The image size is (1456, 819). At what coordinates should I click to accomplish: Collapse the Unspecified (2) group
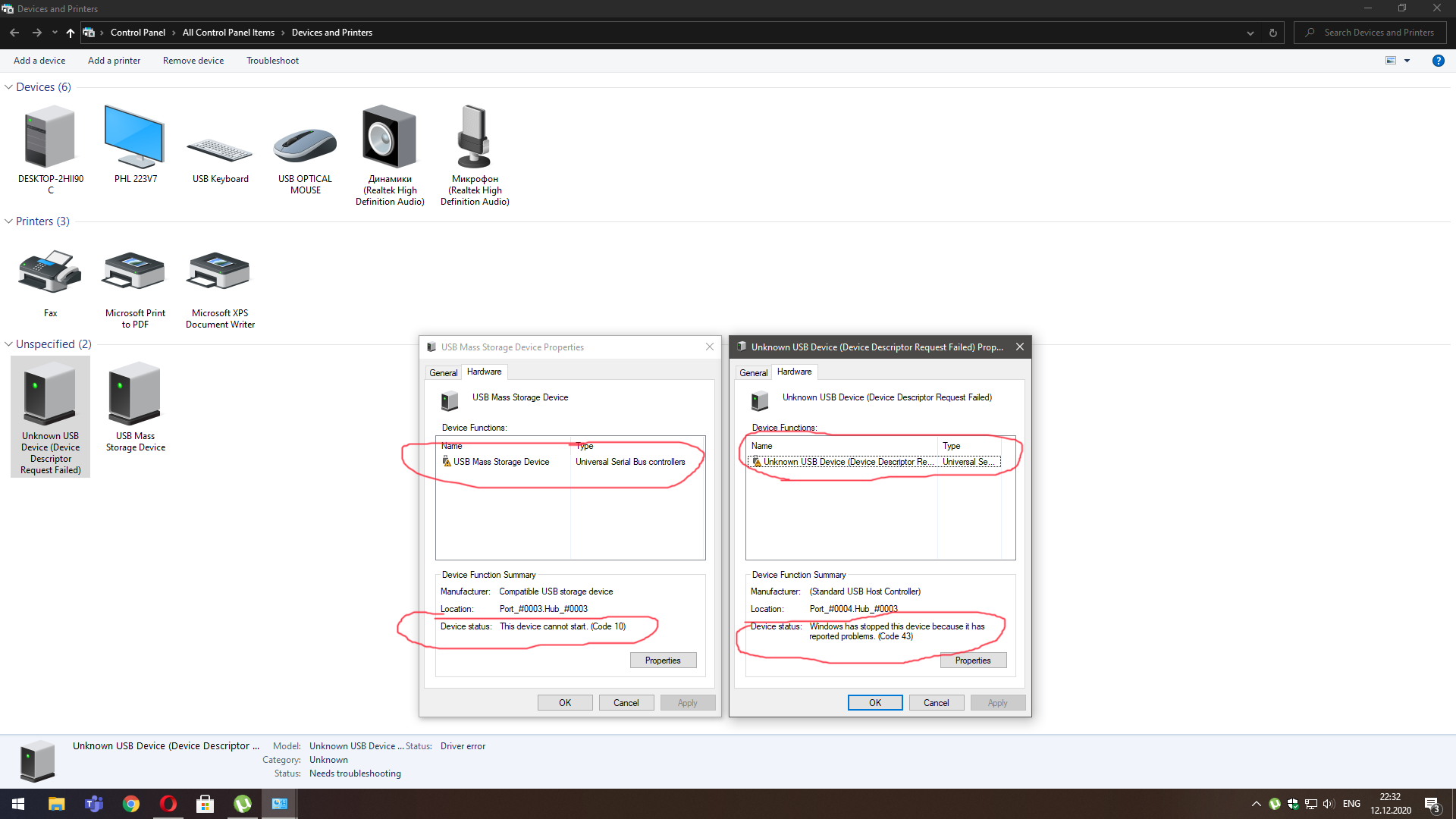point(8,344)
